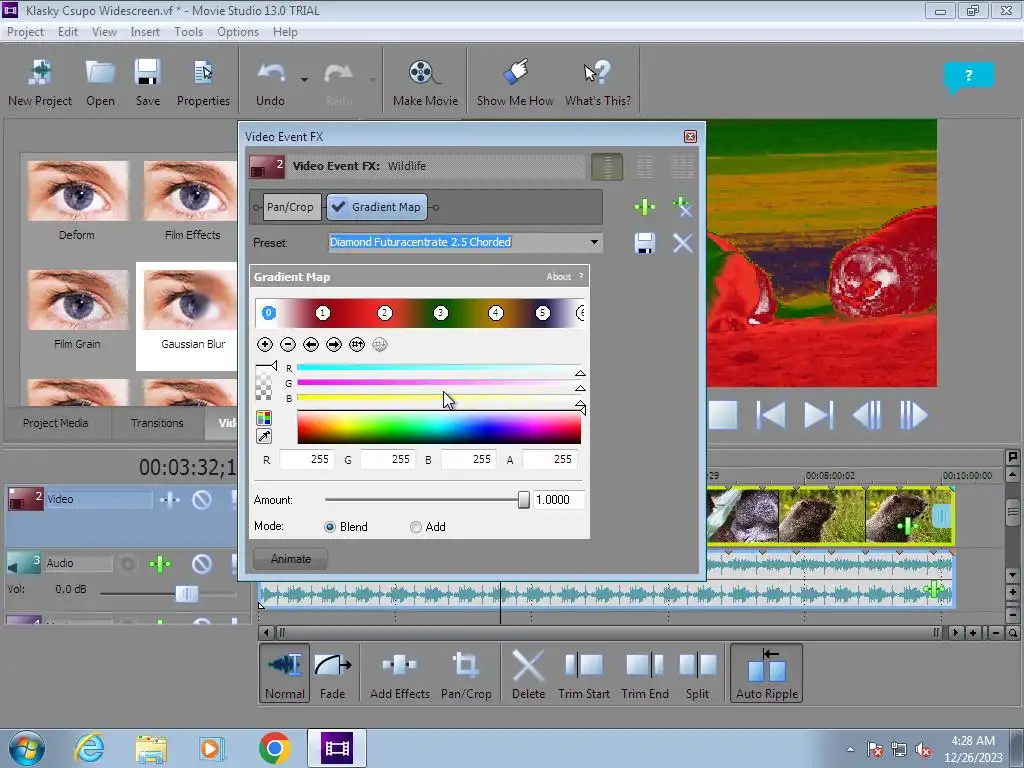Click the Amount slider handle

coord(524,500)
